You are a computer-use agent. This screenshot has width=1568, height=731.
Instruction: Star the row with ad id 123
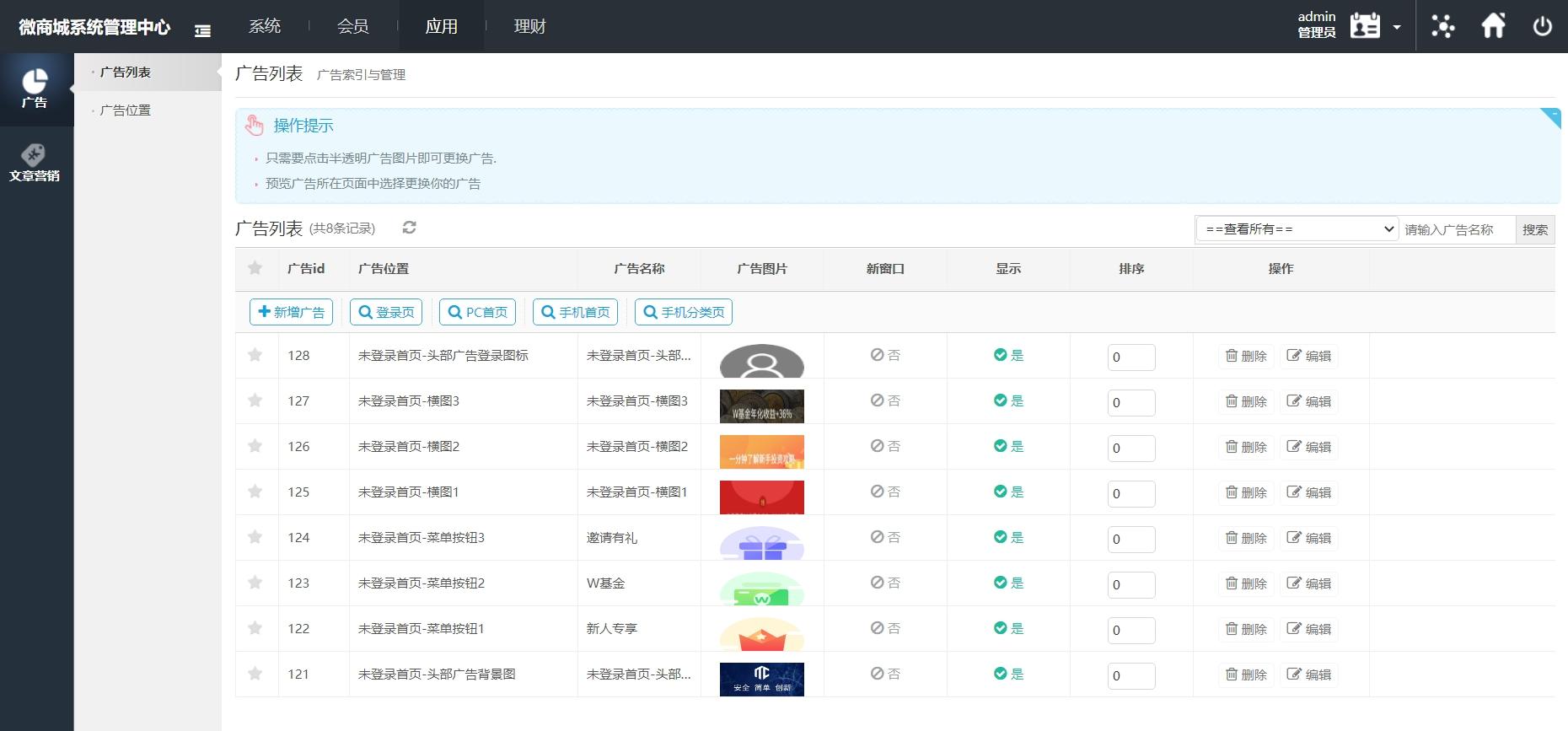click(x=255, y=583)
